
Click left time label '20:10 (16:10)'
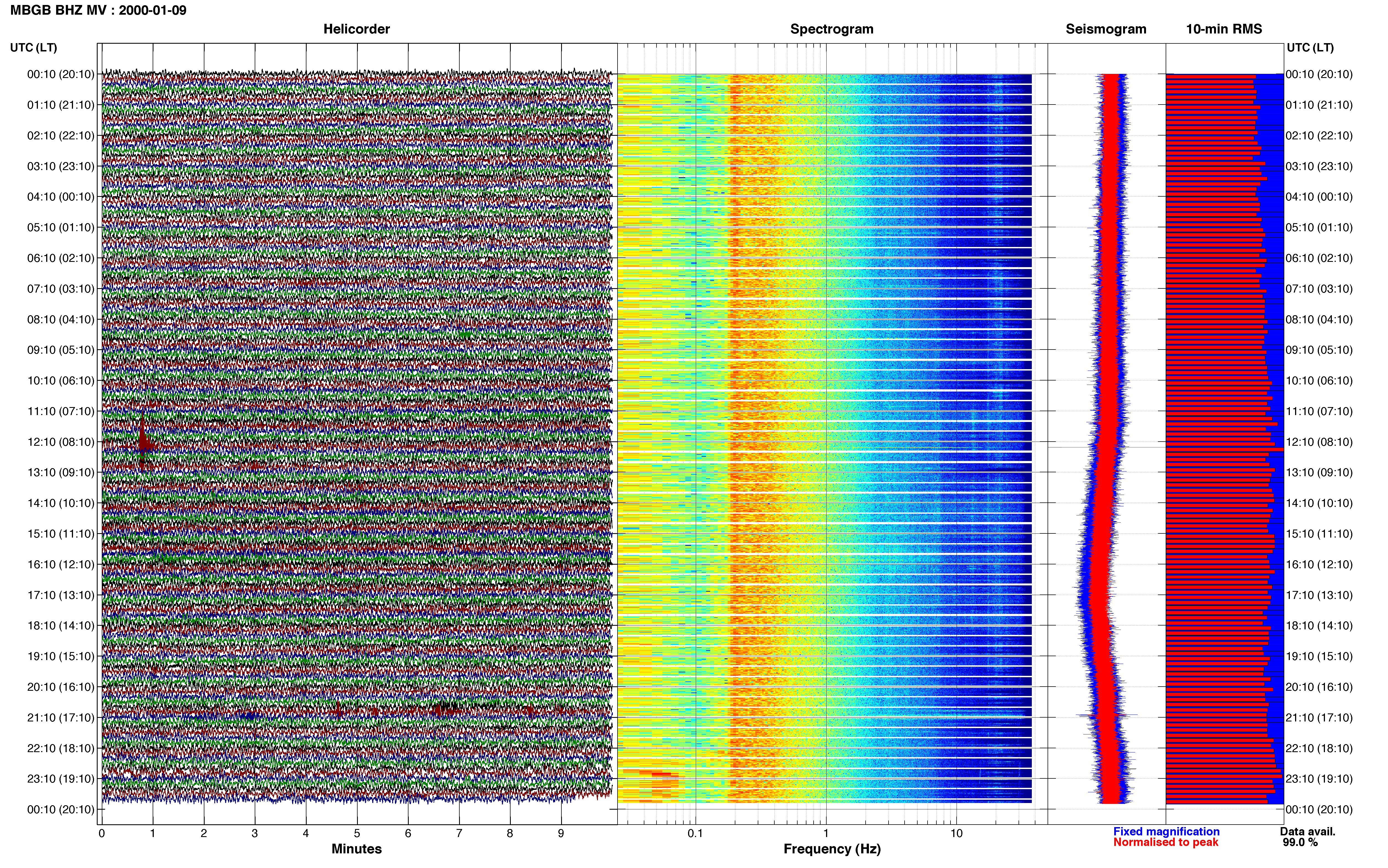tap(61, 687)
